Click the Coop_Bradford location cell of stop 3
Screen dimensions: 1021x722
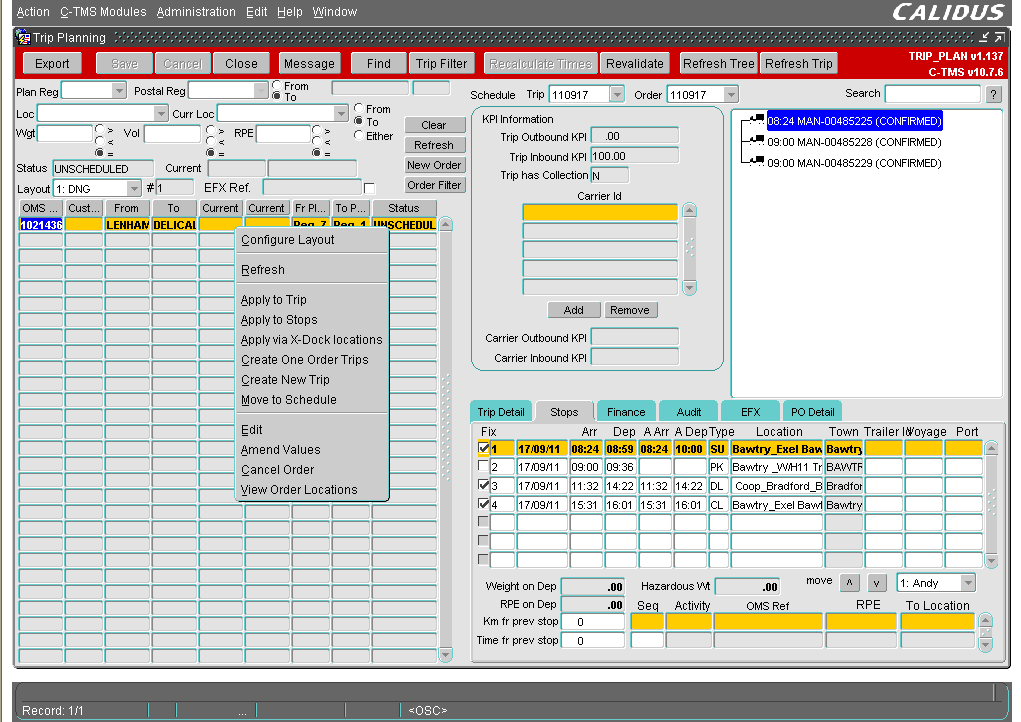tap(777, 486)
